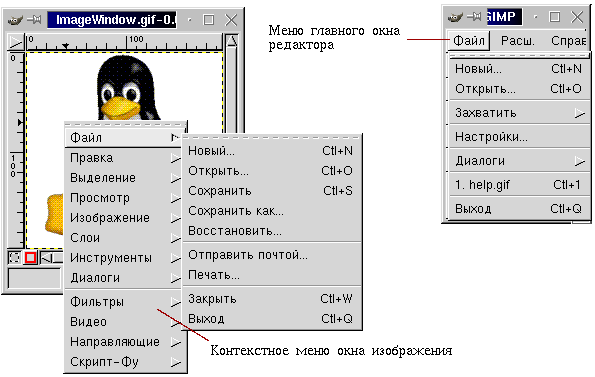This screenshot has width=595, height=377.
Task: Click the navigation arrow at bottom-left of canvas
Action: pos(47,258)
